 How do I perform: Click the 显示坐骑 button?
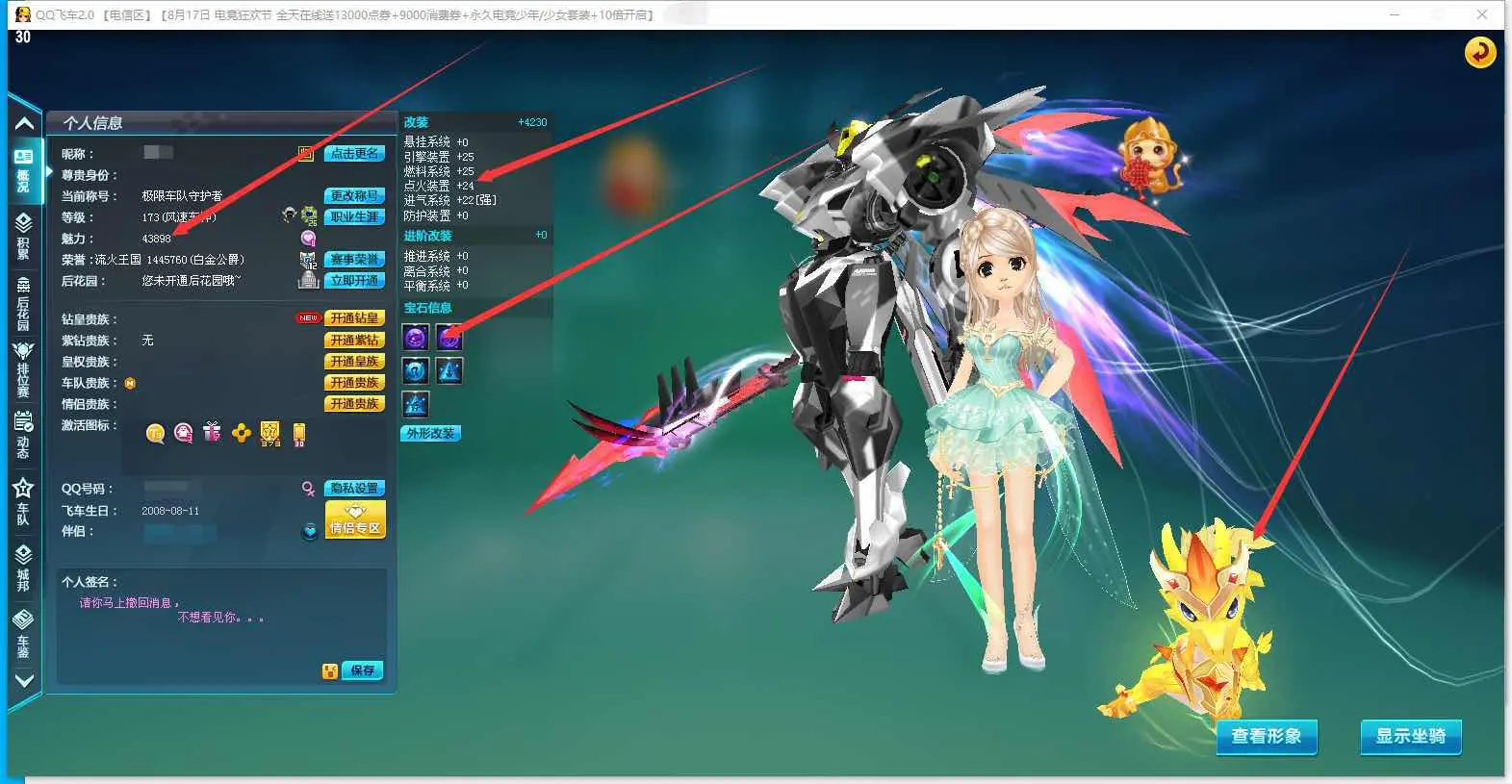[1411, 737]
